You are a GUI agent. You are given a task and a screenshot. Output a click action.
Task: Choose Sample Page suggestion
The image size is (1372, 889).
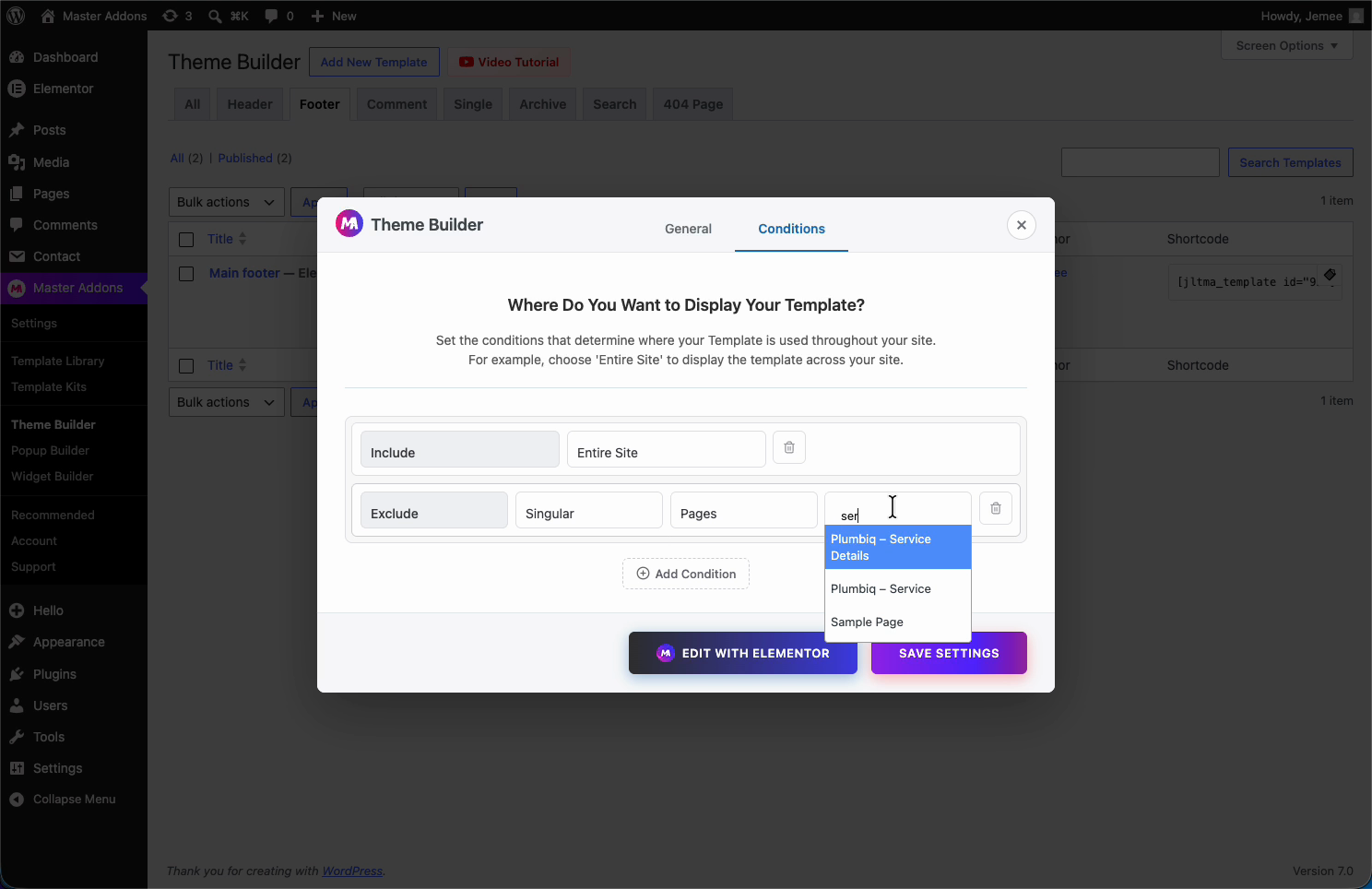[898, 622]
